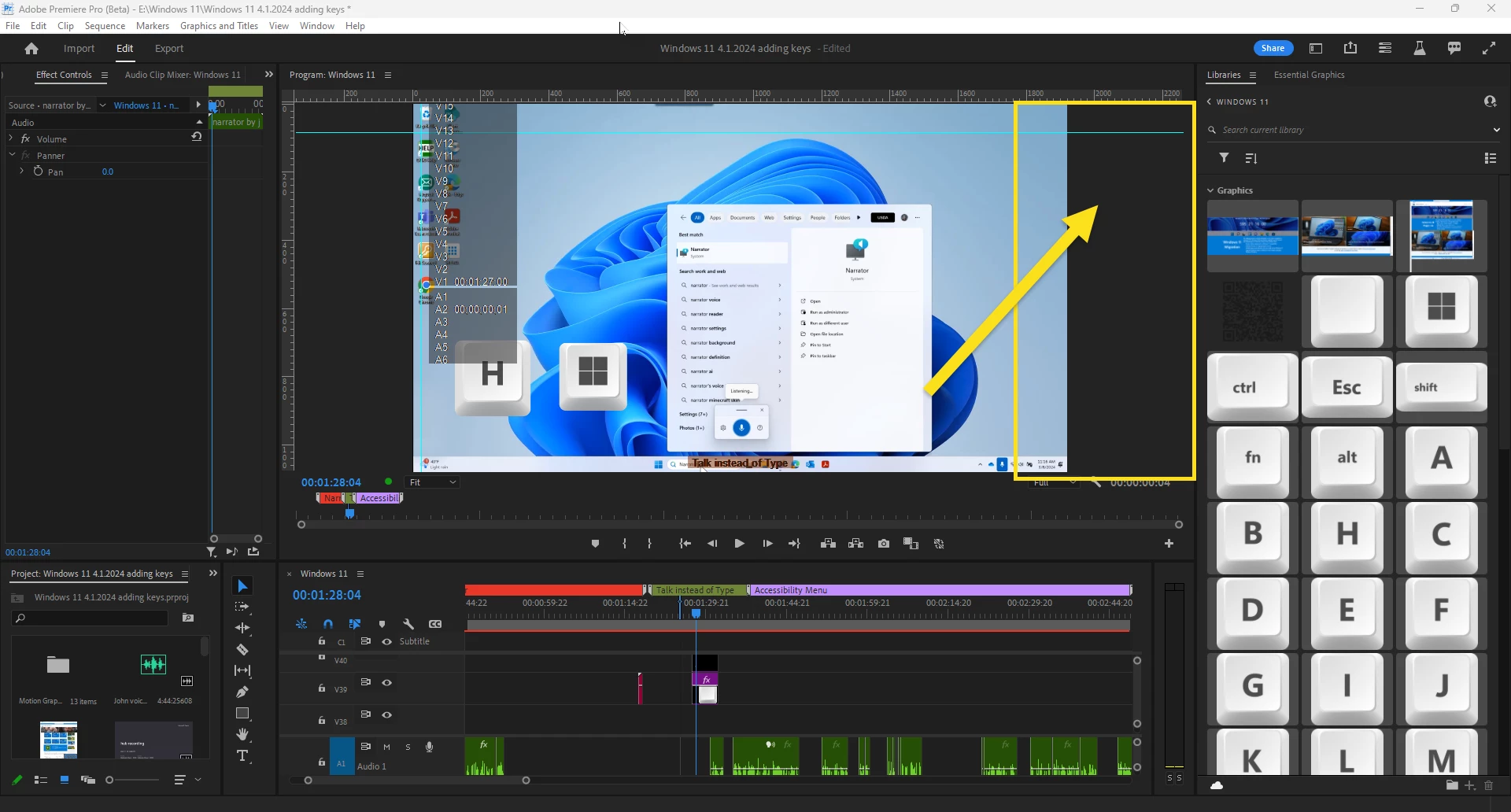Step back one frame
1511x812 pixels.
pyautogui.click(x=712, y=544)
